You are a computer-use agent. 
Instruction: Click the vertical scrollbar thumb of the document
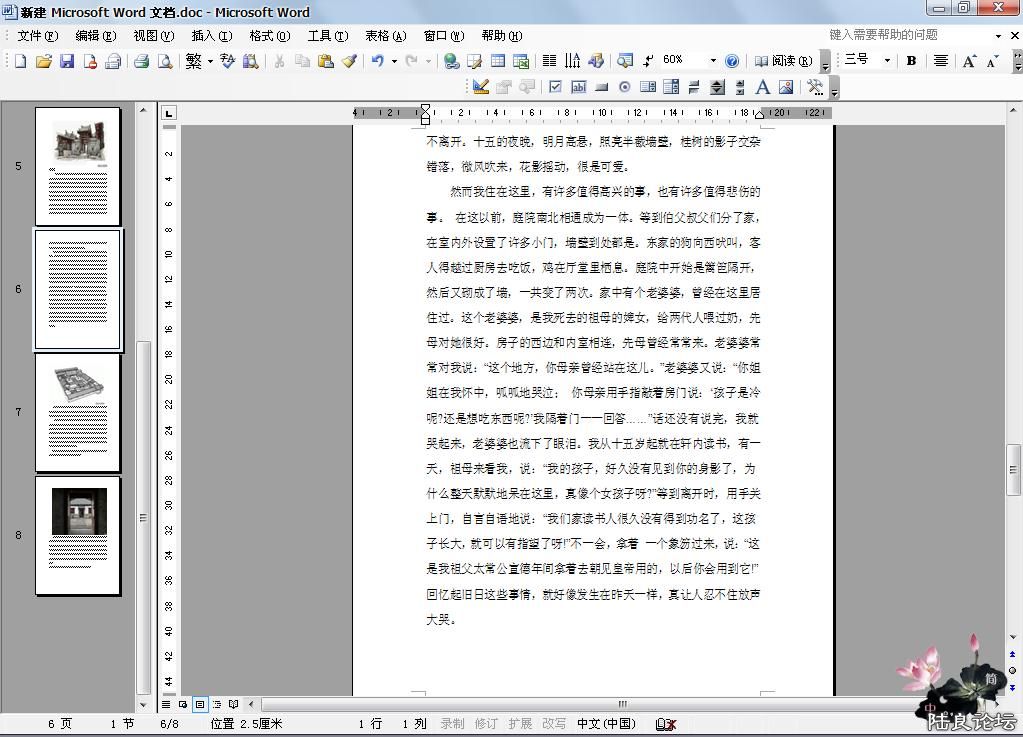tap(1013, 470)
